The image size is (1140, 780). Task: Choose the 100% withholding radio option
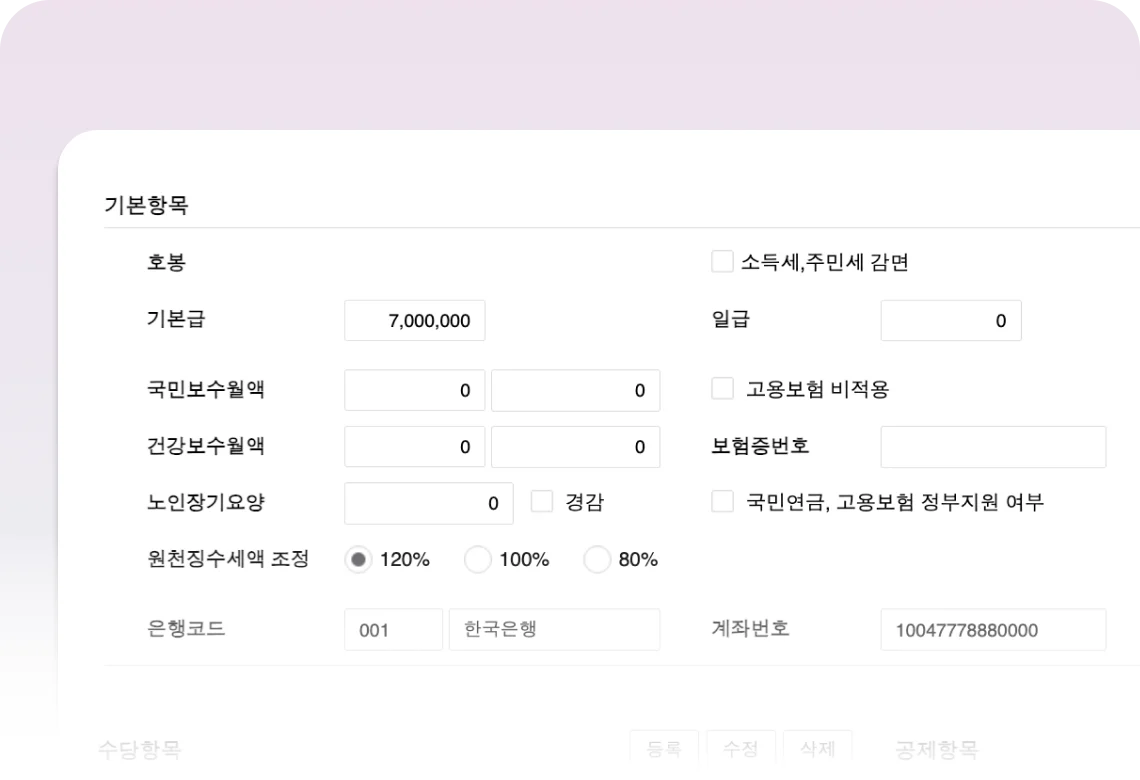click(x=478, y=560)
